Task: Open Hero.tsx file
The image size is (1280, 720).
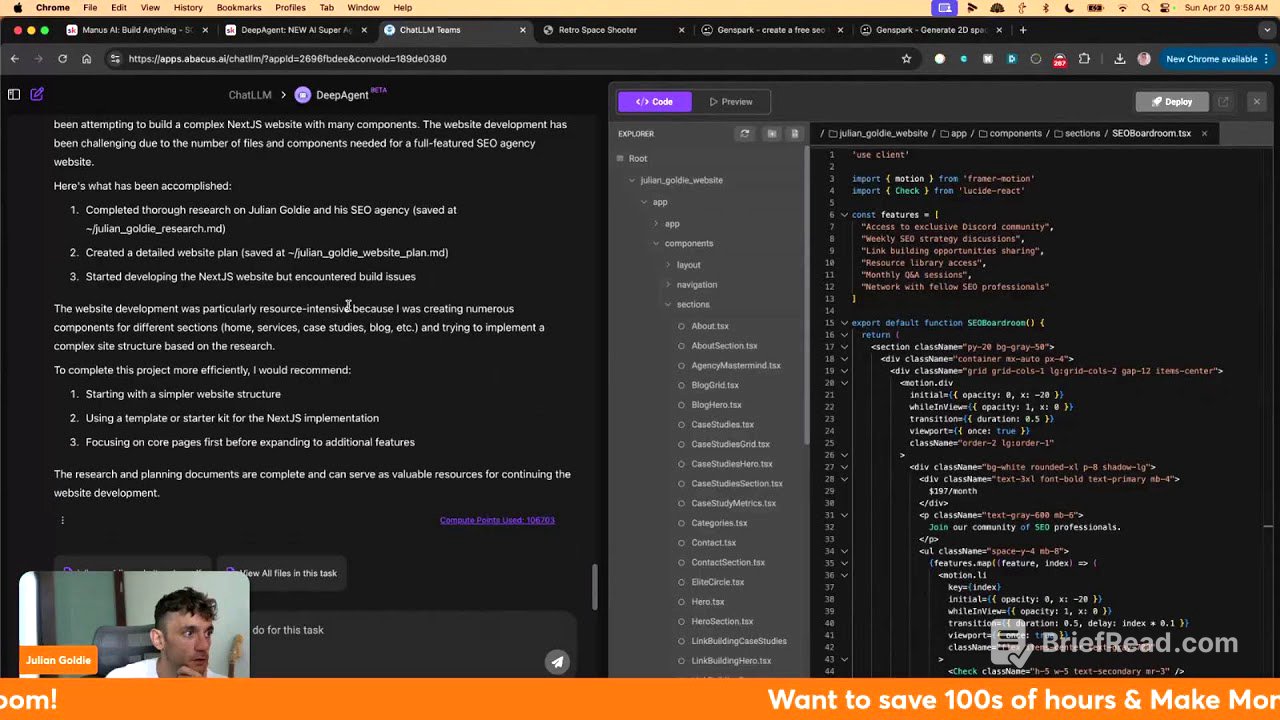Action: coord(707,602)
